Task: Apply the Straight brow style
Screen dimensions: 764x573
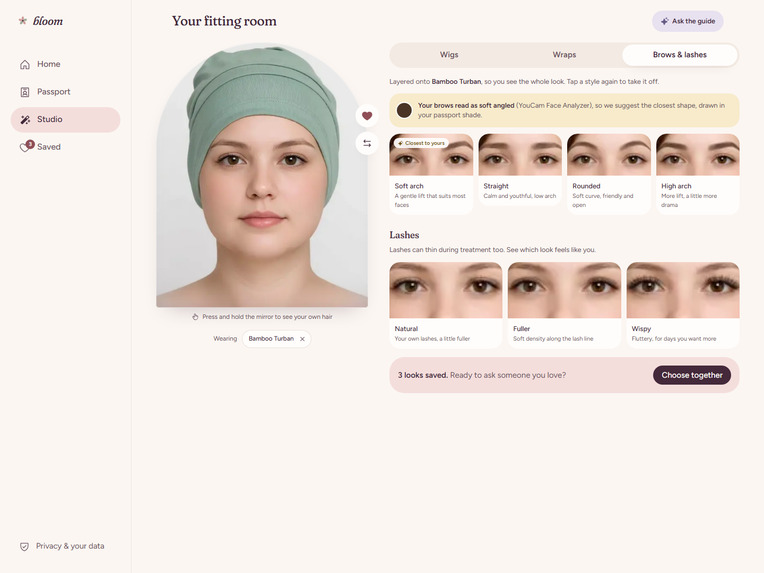Action: tap(520, 170)
